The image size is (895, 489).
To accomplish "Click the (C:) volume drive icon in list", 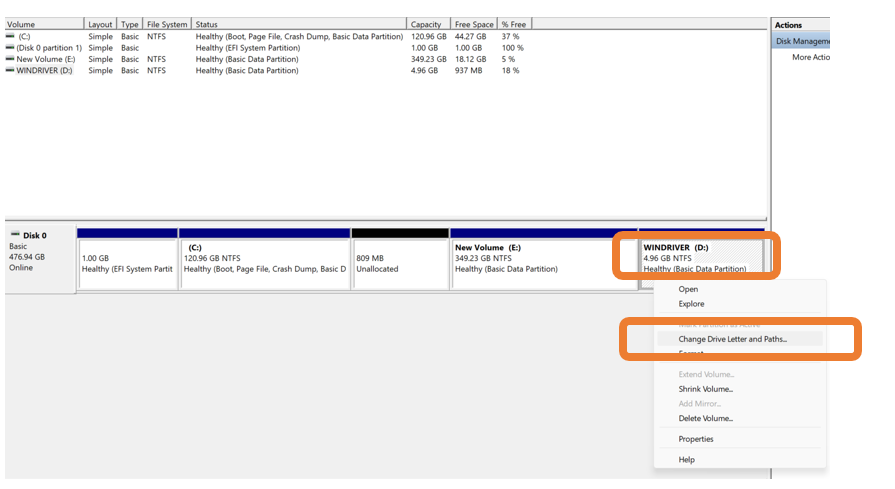I will coord(10,37).
